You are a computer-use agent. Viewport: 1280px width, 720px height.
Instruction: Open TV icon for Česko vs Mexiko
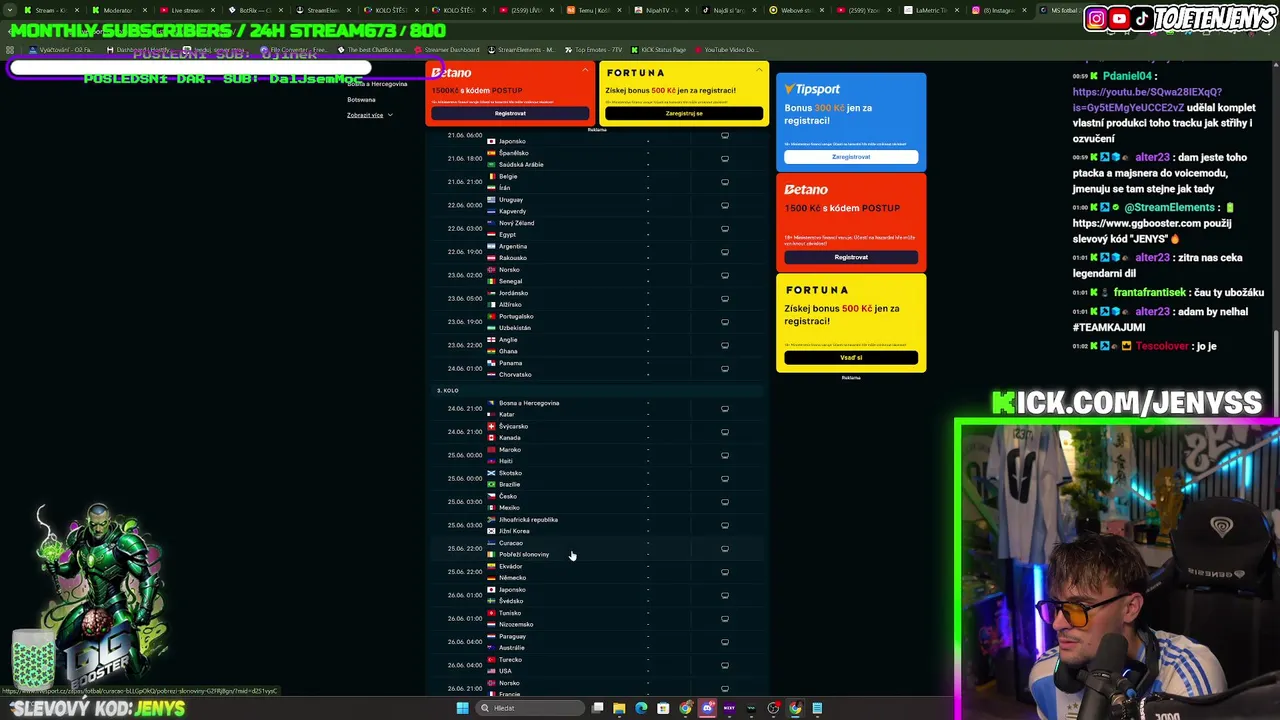click(x=725, y=502)
